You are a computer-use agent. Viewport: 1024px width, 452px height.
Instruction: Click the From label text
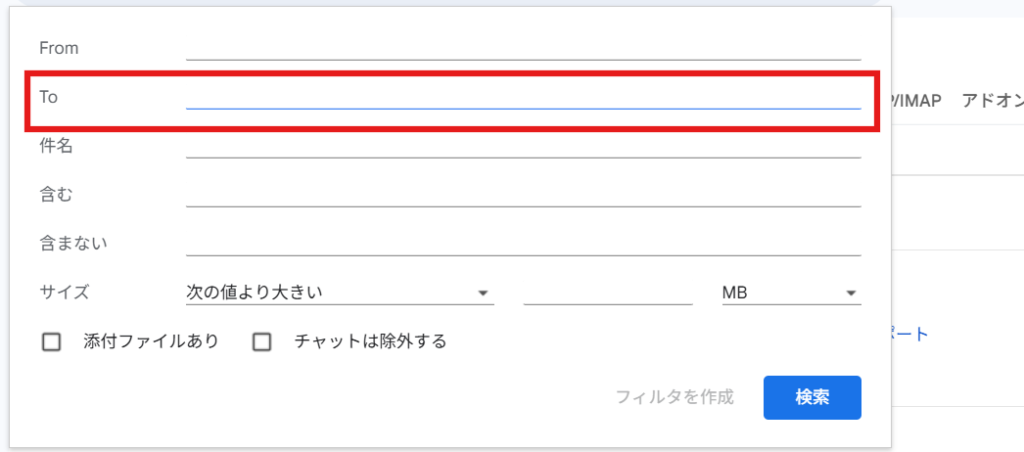(58, 48)
